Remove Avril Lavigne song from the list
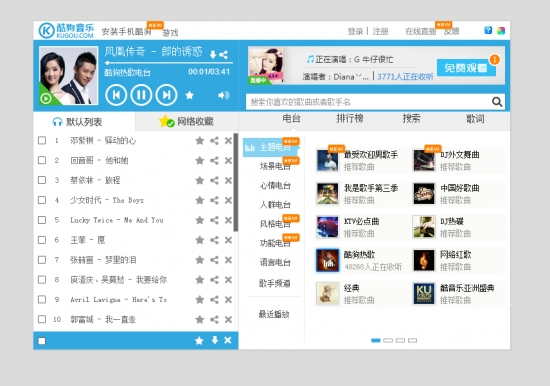The image size is (550, 386). tap(228, 300)
